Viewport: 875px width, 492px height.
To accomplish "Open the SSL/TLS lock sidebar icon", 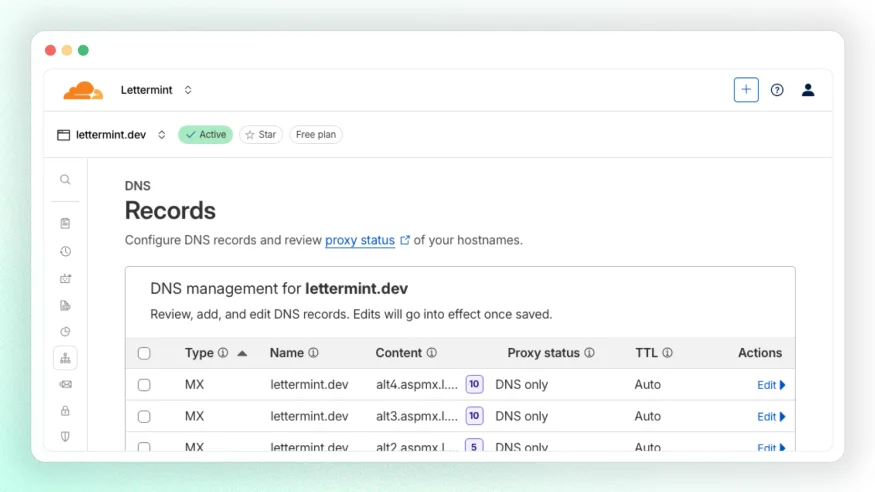I will pyautogui.click(x=65, y=411).
